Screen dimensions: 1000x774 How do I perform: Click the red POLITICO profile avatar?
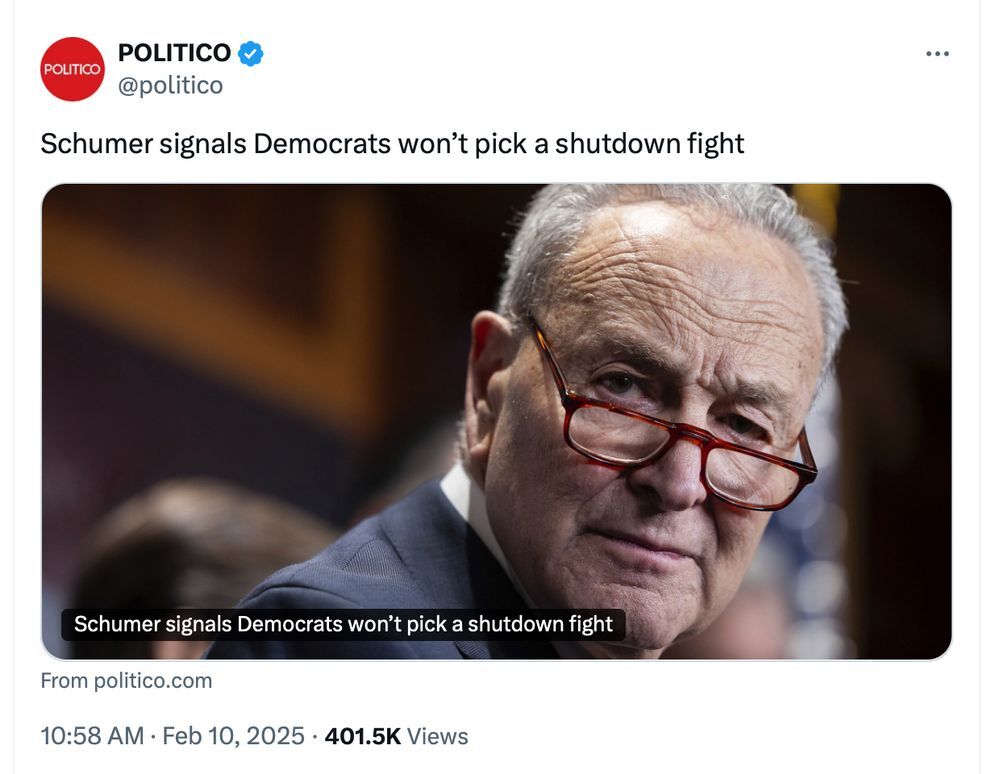pos(72,69)
